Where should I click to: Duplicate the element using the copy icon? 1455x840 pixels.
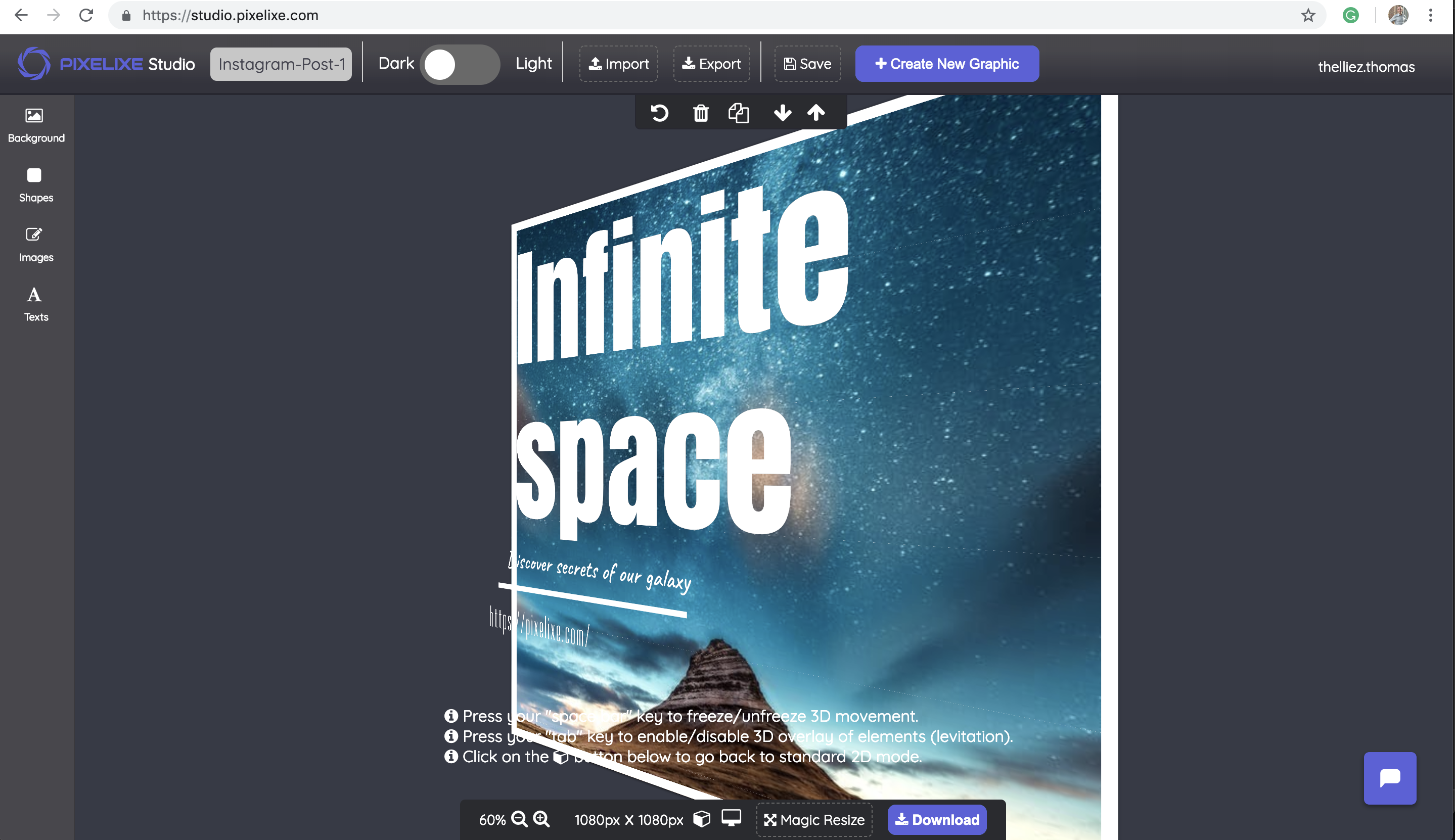(x=739, y=113)
